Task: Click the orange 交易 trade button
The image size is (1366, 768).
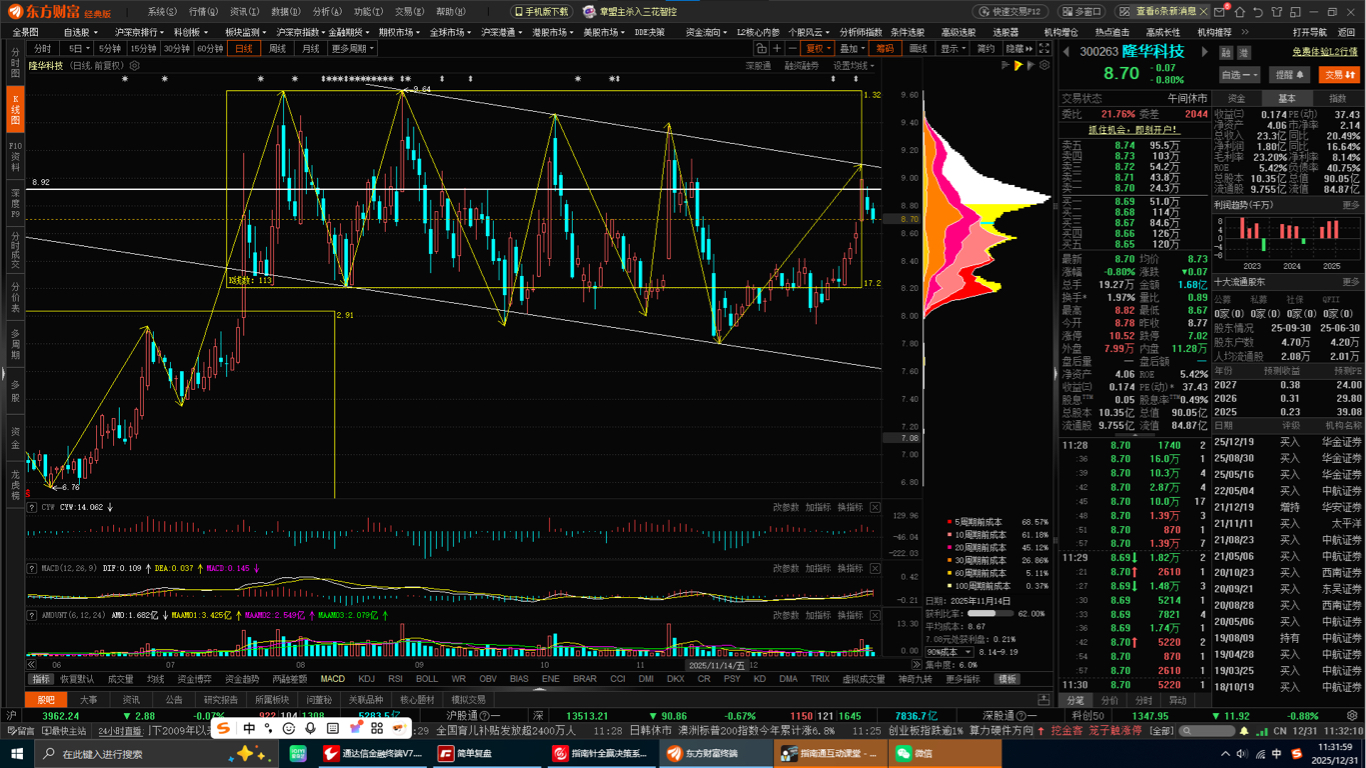Action: (1339, 74)
